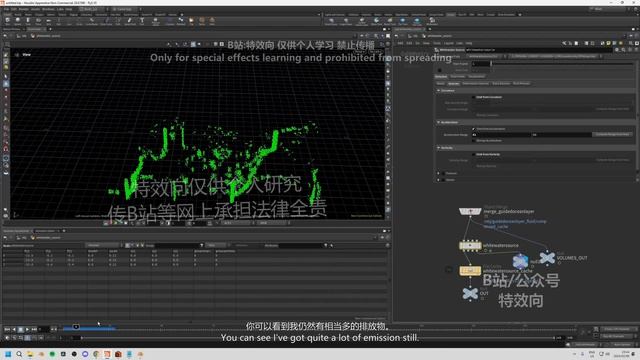Open the Windows menu
This screenshot has width=640, height=360.
point(48,9)
